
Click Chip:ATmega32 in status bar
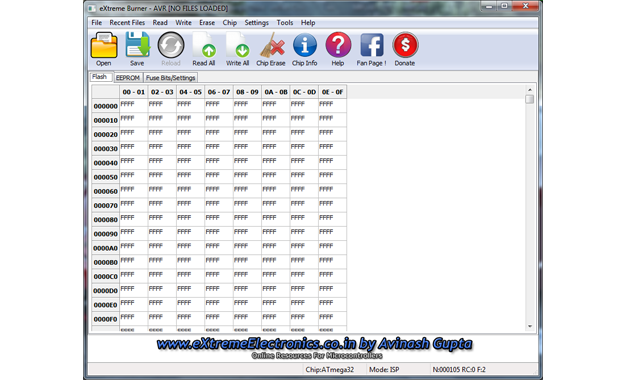[x=330, y=369]
